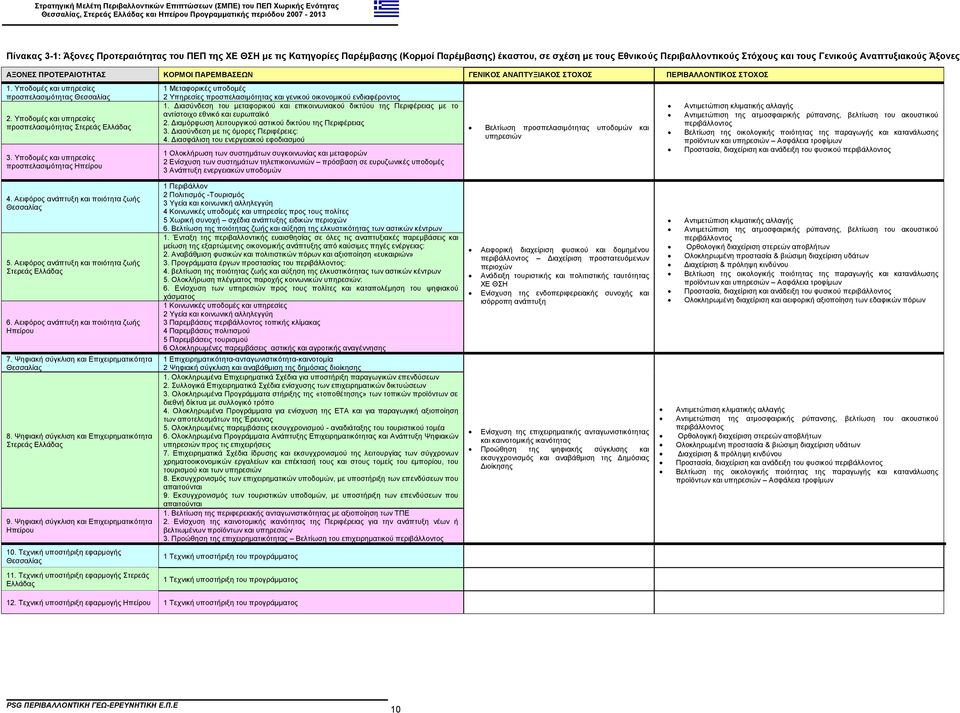Click "2. Διαμόρφωση λειτουργικού αστικού δικτύου της Περιφέρειας"
The width and height of the screenshot is (960, 713).
(263, 122)
